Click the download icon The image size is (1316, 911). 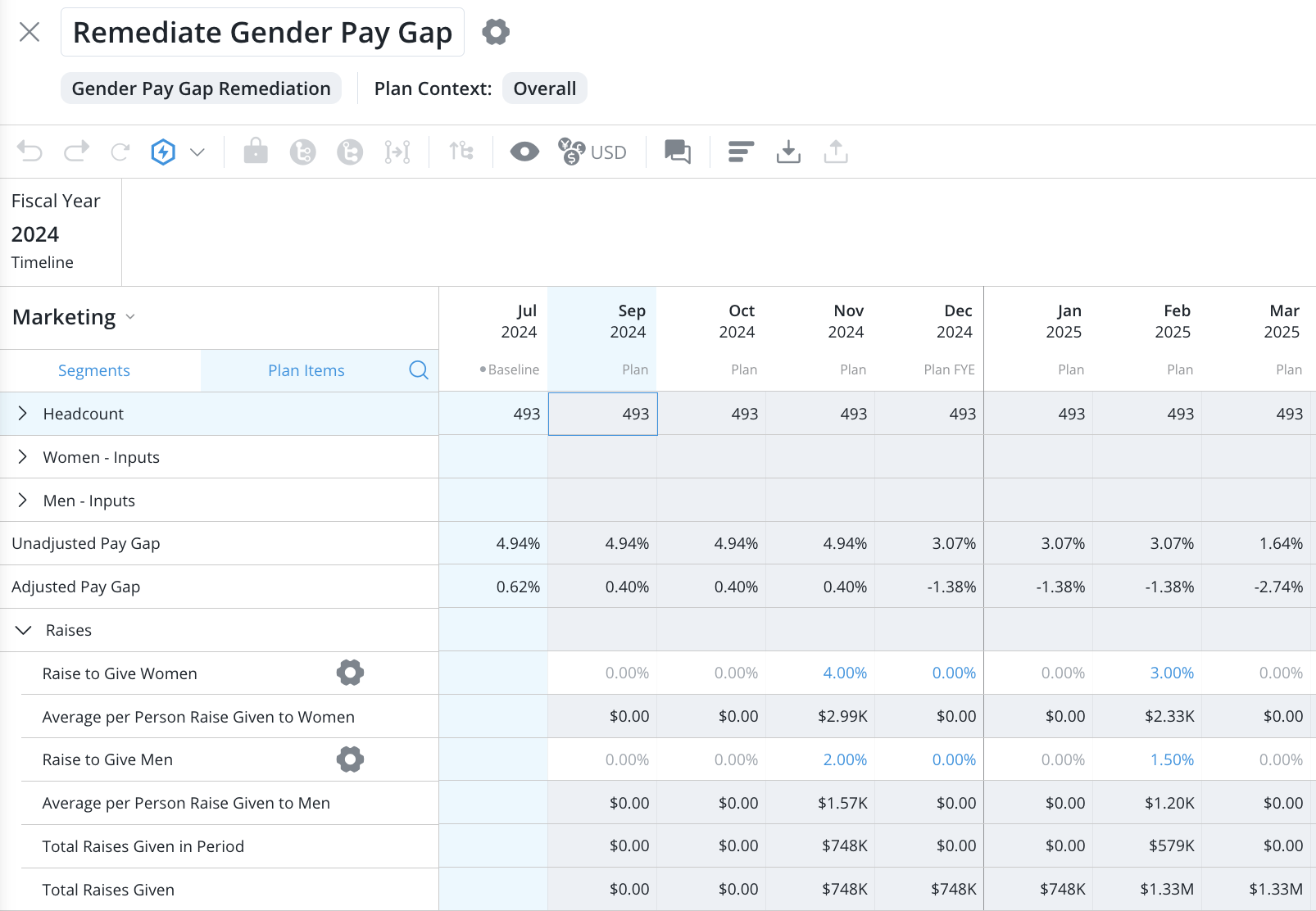pyautogui.click(x=788, y=152)
